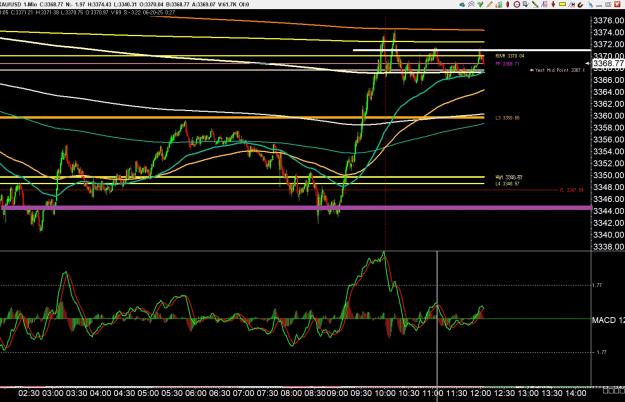Click the arrow-to-bar scroll icon
Screen dimensions: 625x402
click(x=572, y=4)
